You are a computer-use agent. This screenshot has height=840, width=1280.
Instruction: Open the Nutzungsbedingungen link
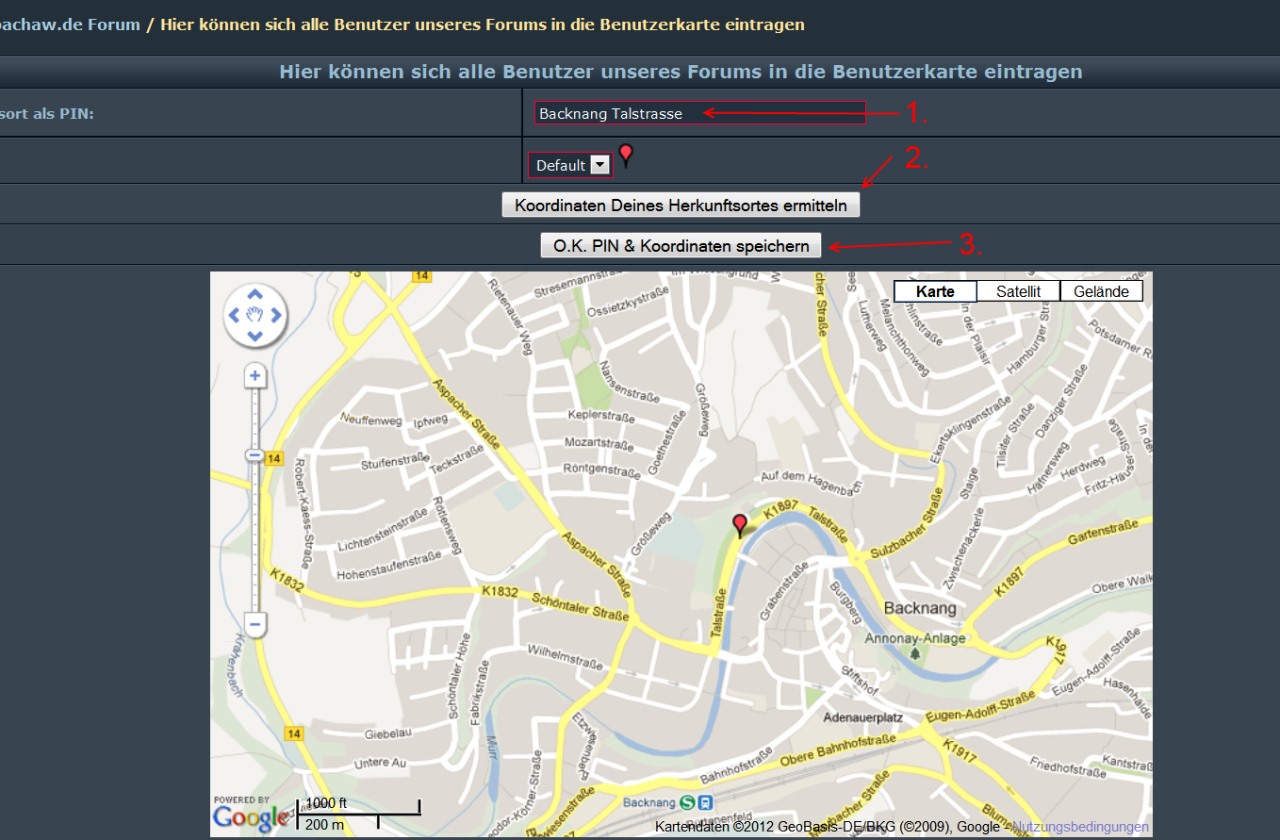(1080, 827)
